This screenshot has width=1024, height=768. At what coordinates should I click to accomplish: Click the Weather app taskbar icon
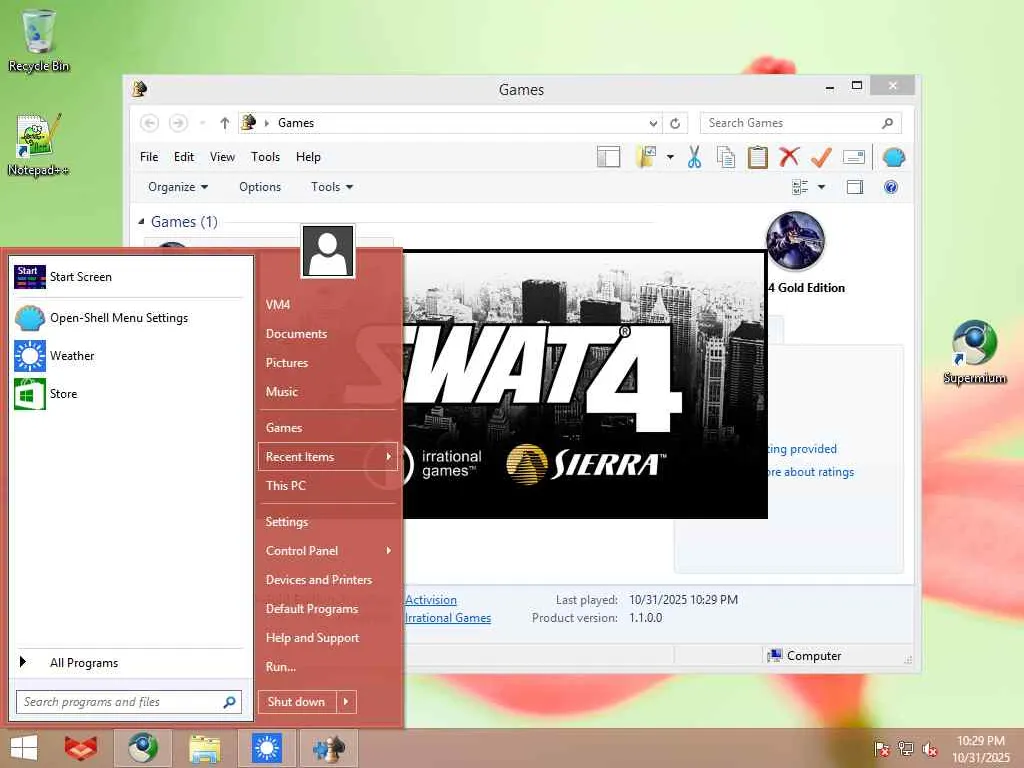click(266, 748)
